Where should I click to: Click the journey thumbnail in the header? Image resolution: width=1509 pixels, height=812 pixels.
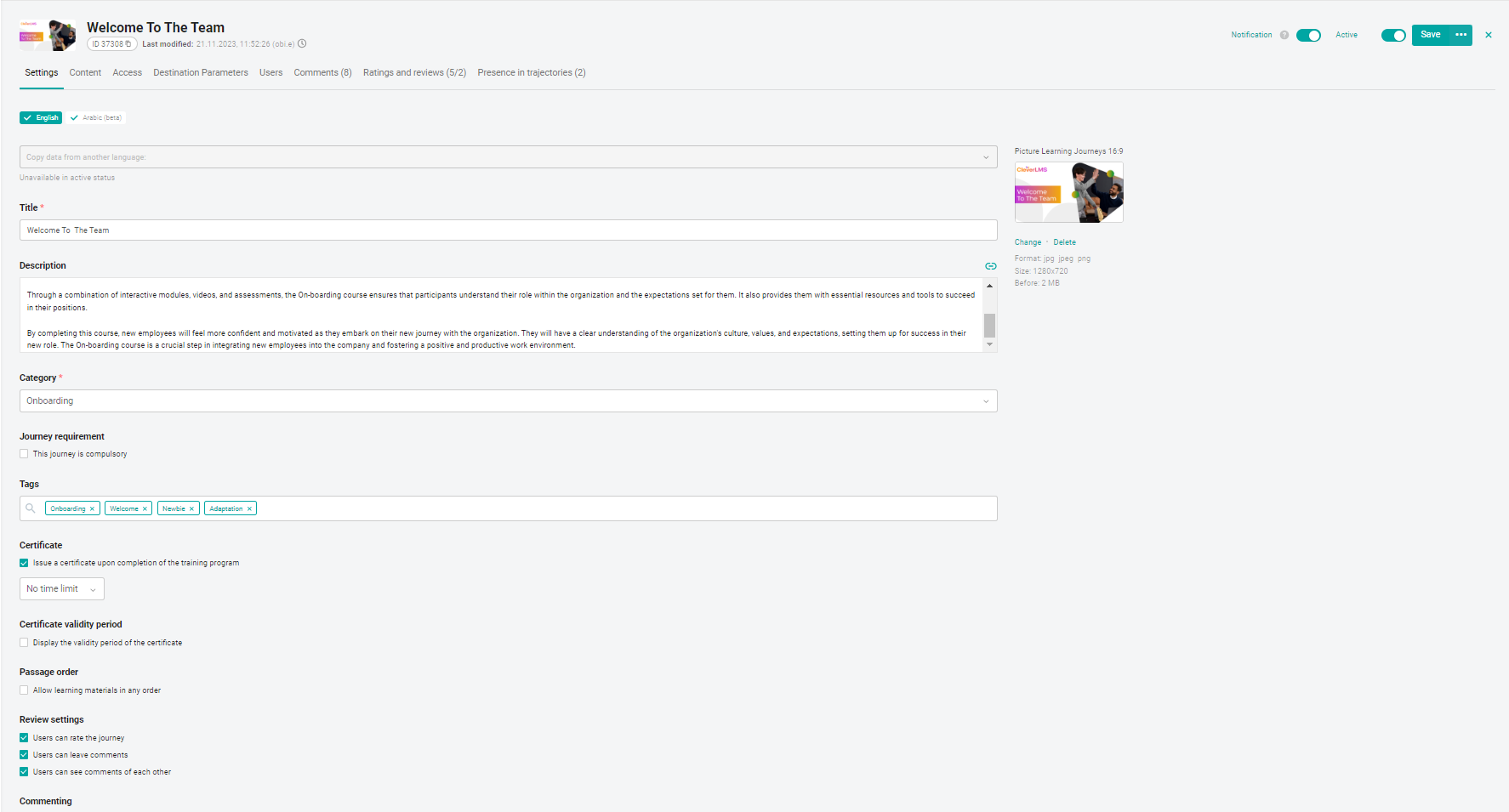[x=48, y=36]
